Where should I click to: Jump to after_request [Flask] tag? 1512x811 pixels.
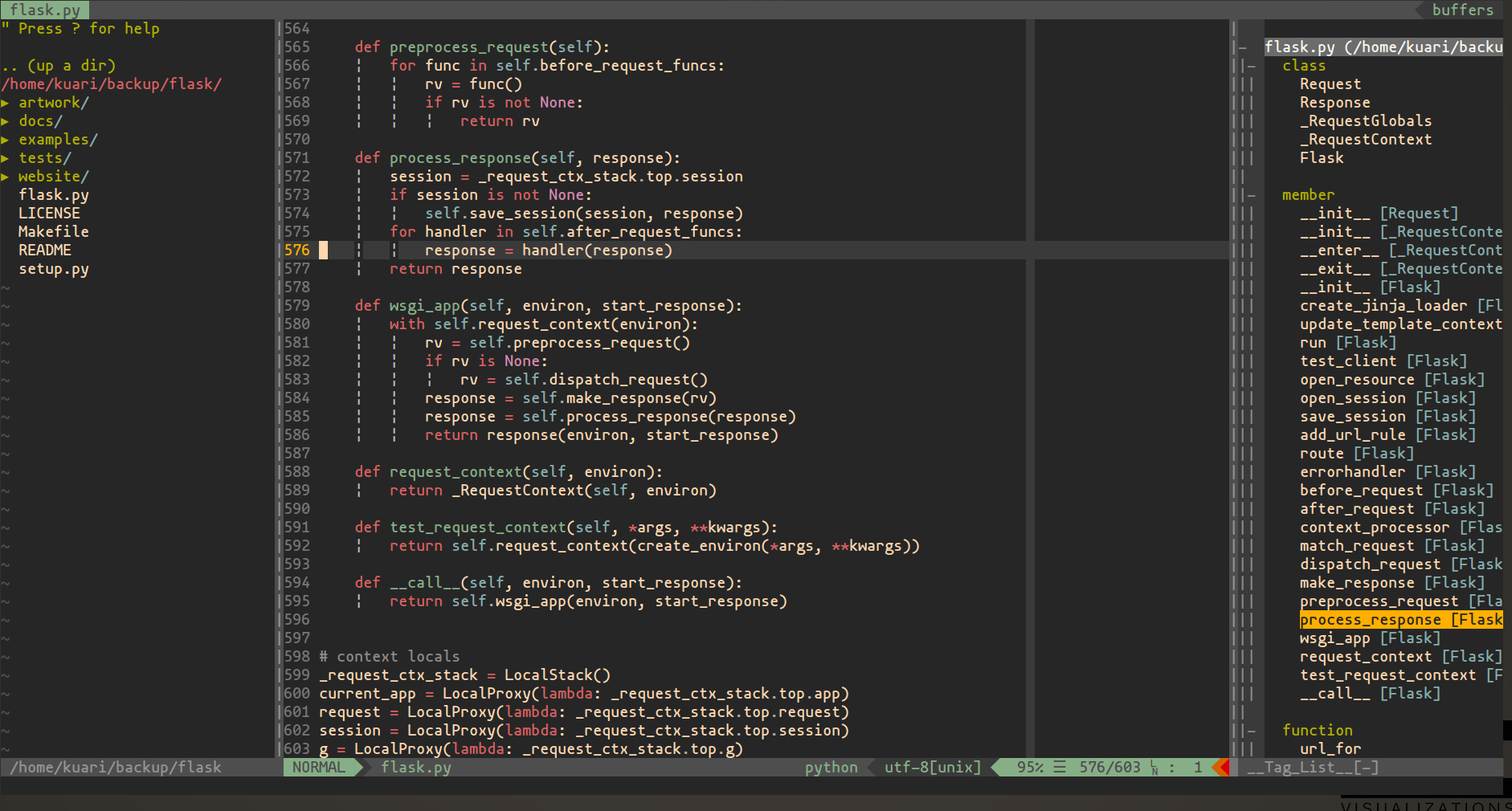(x=1392, y=509)
